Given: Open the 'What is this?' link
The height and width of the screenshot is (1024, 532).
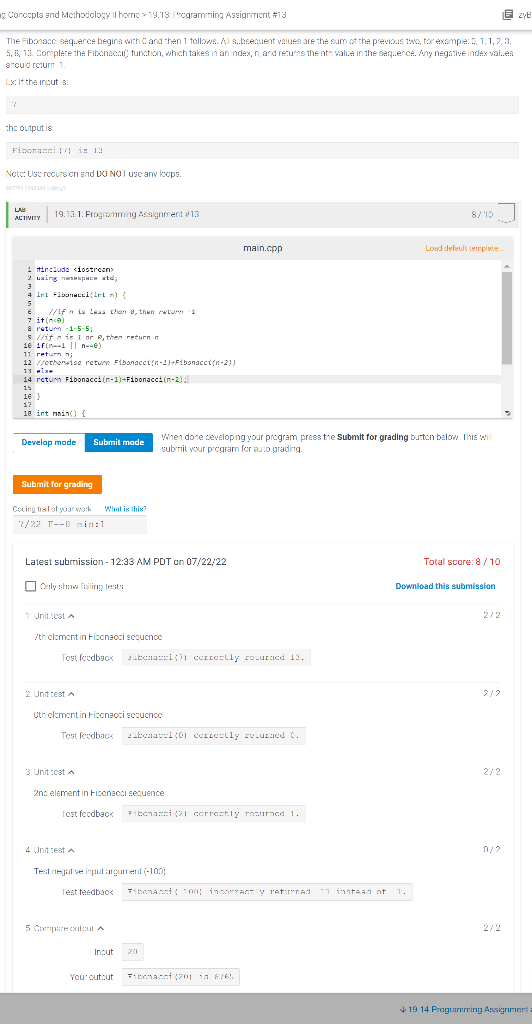Looking at the screenshot, I should 125,508.
